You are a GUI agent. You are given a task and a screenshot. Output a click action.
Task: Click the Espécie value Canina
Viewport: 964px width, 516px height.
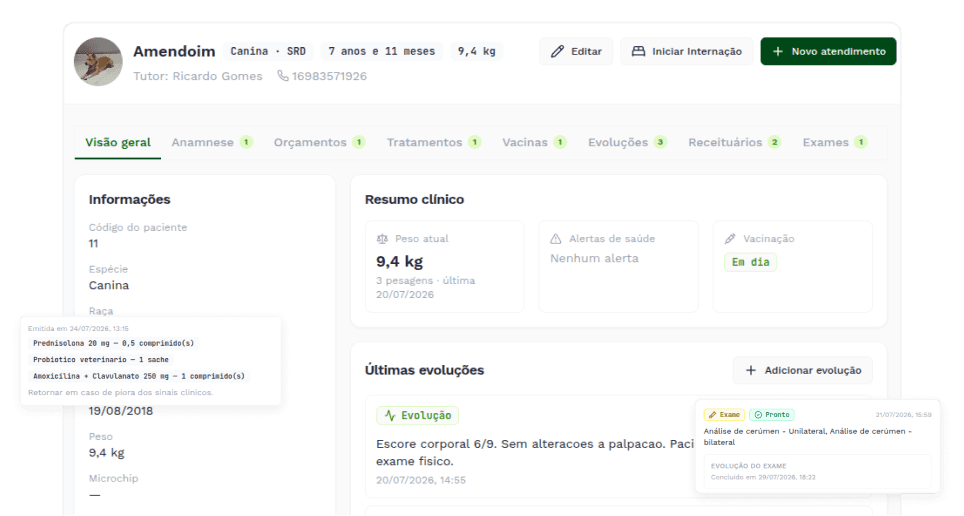point(109,285)
